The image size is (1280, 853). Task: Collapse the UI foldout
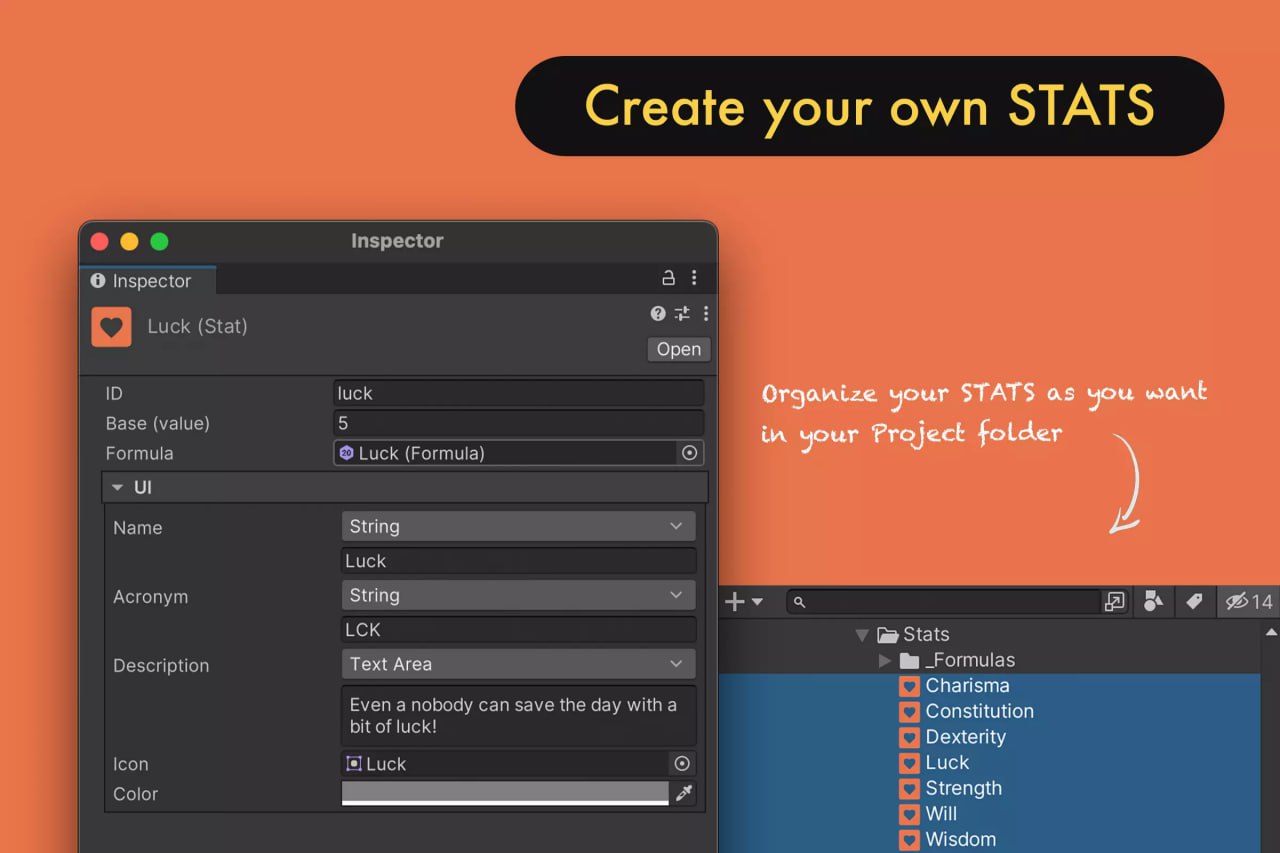118,487
